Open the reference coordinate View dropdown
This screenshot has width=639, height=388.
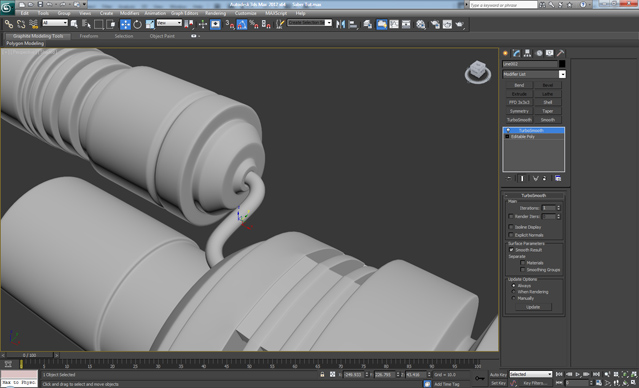(x=169, y=23)
